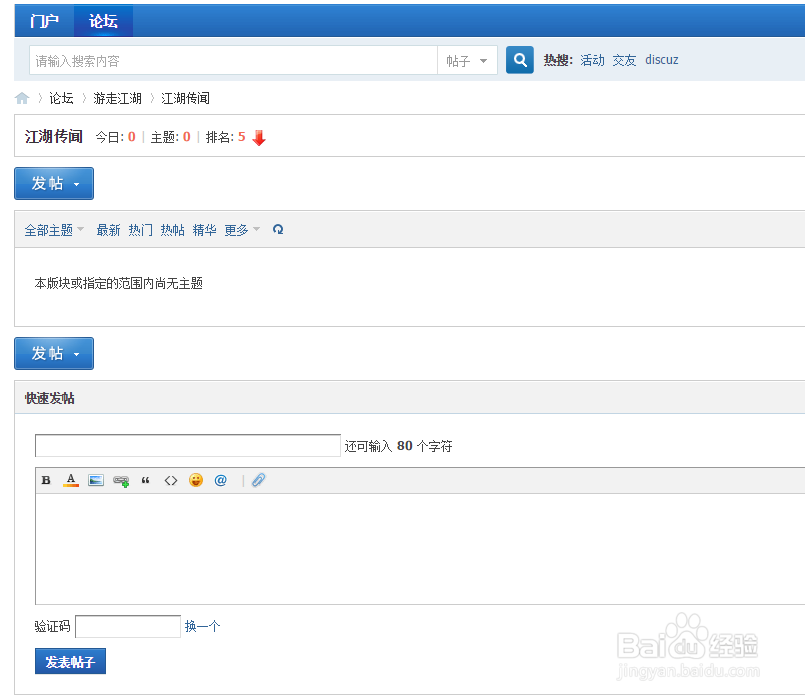The width and height of the screenshot is (805, 699).
Task: Click the home icon in the breadcrumb
Action: 22,98
